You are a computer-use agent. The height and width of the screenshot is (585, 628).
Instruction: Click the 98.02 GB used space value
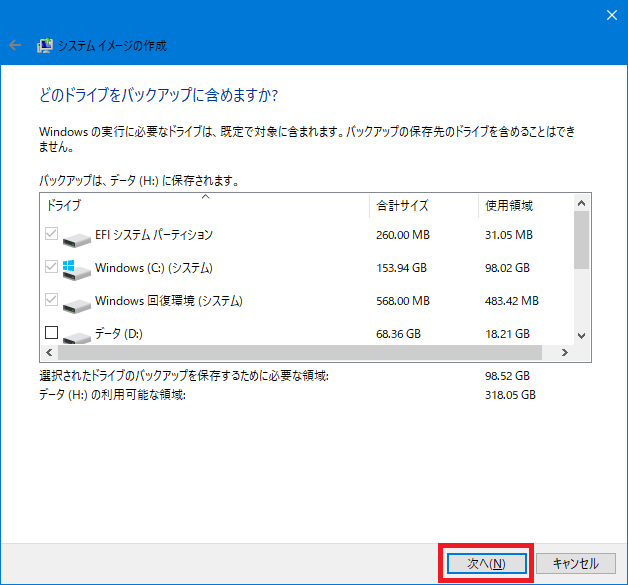click(x=507, y=267)
